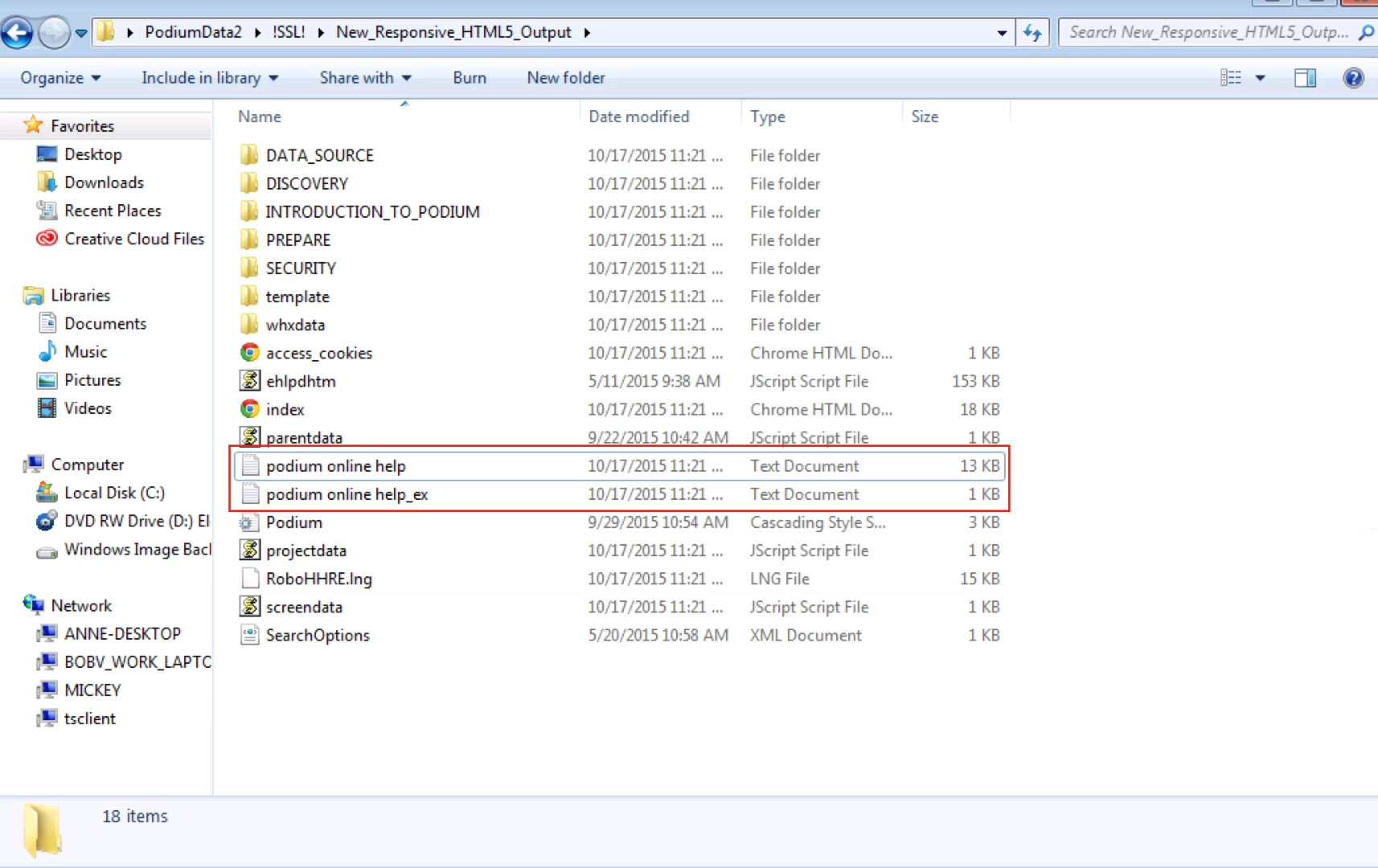Expand arrow after New_Responsive_HTML5_Output breadcrumb

(x=587, y=33)
